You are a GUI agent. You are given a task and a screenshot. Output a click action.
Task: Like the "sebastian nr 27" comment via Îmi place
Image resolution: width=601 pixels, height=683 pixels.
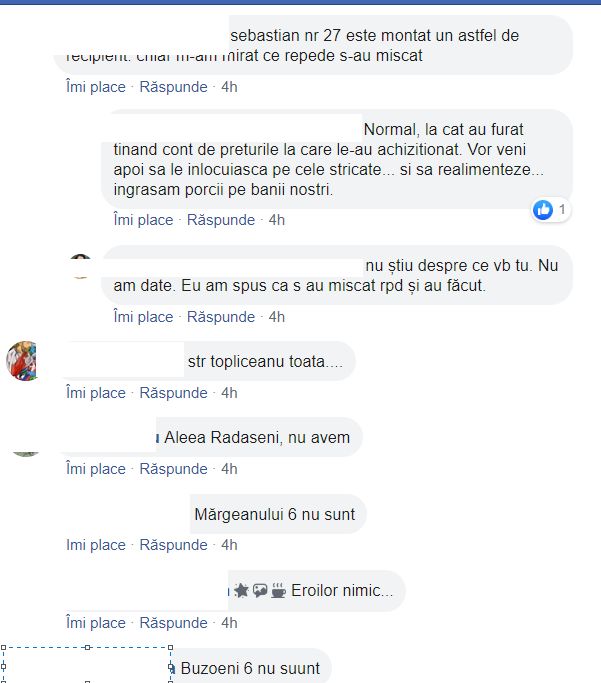pyautogui.click(x=96, y=87)
